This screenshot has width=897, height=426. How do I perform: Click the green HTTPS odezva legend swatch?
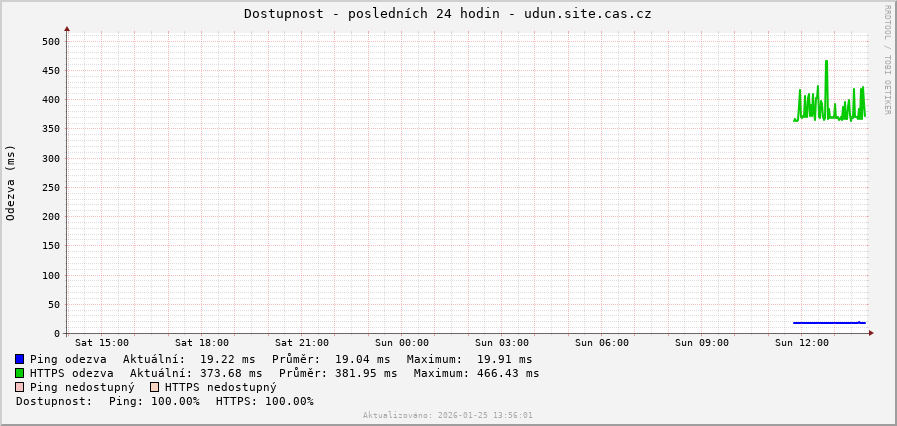(x=19, y=373)
